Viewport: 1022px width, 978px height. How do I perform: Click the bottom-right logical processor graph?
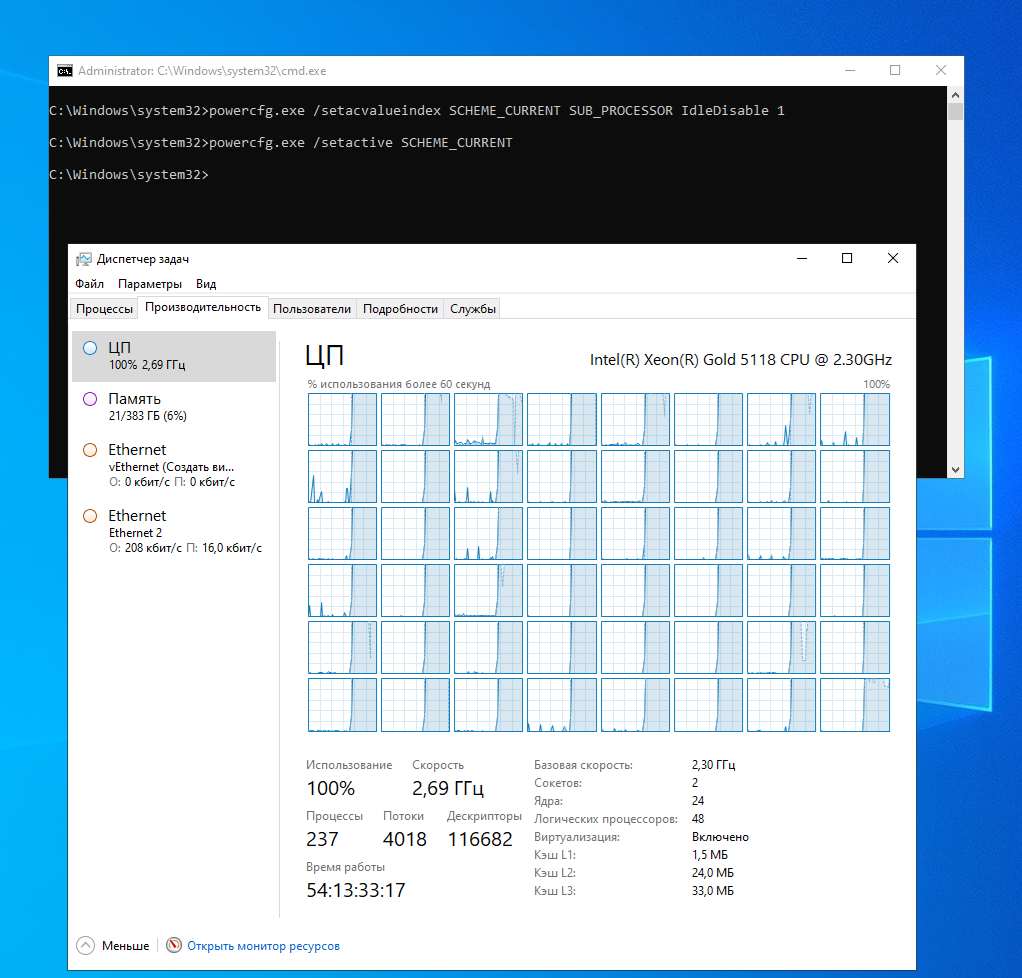pyautogui.click(x=854, y=705)
